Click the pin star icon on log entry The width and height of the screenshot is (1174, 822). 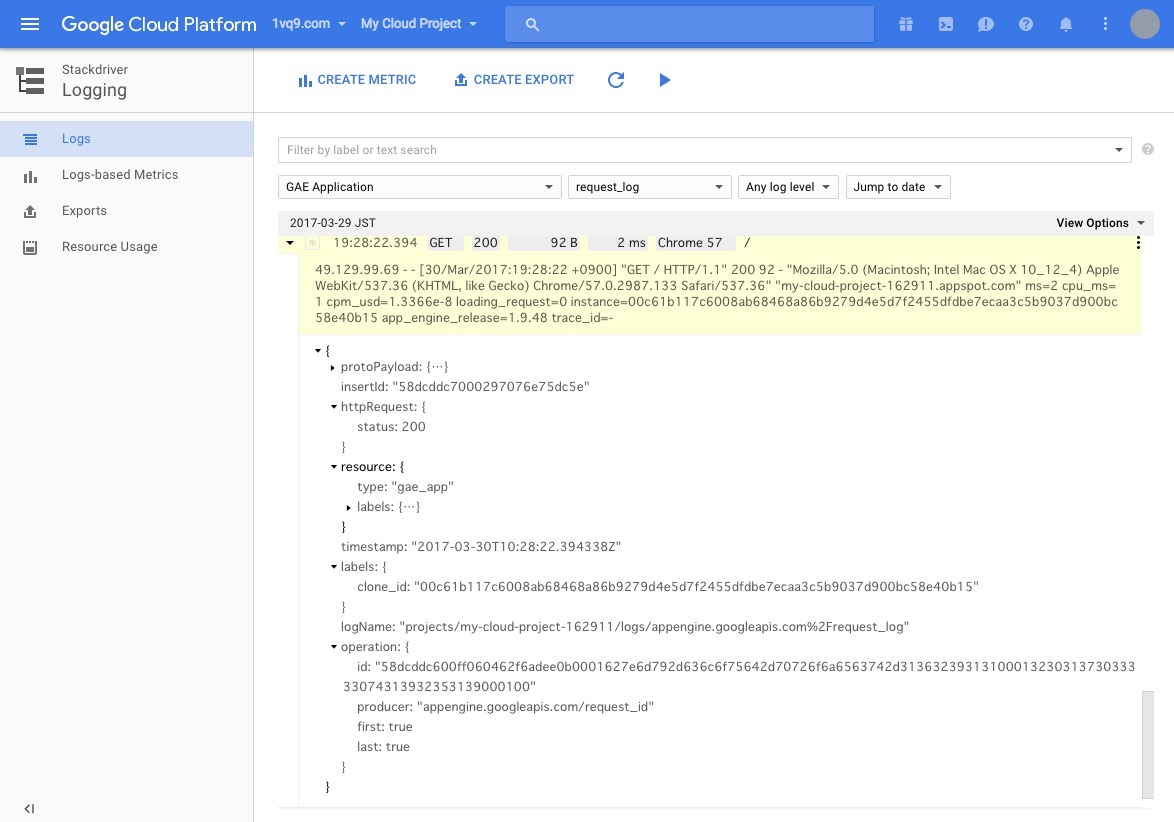(x=313, y=243)
